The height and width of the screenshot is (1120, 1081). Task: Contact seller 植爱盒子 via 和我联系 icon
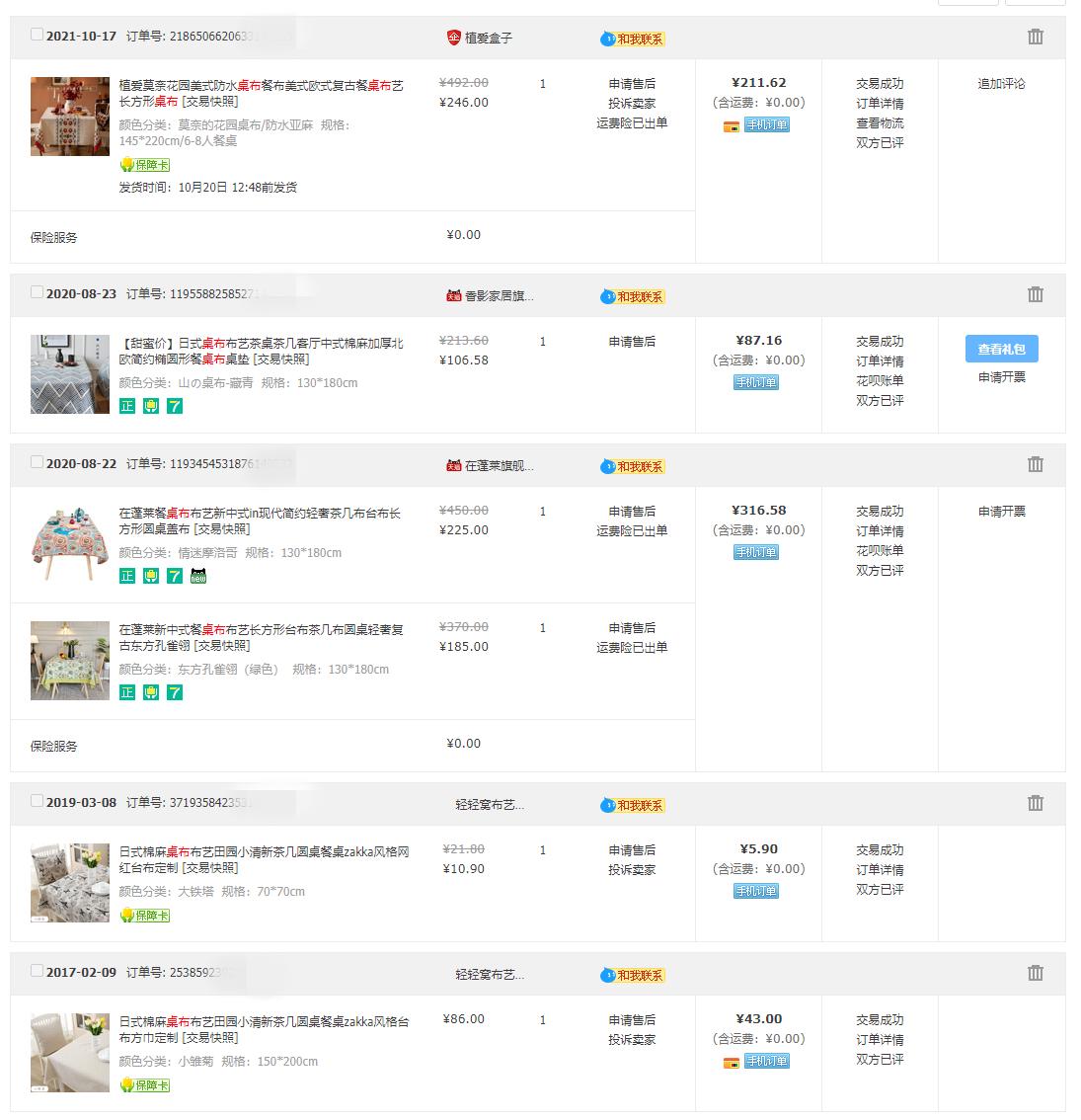click(x=633, y=40)
